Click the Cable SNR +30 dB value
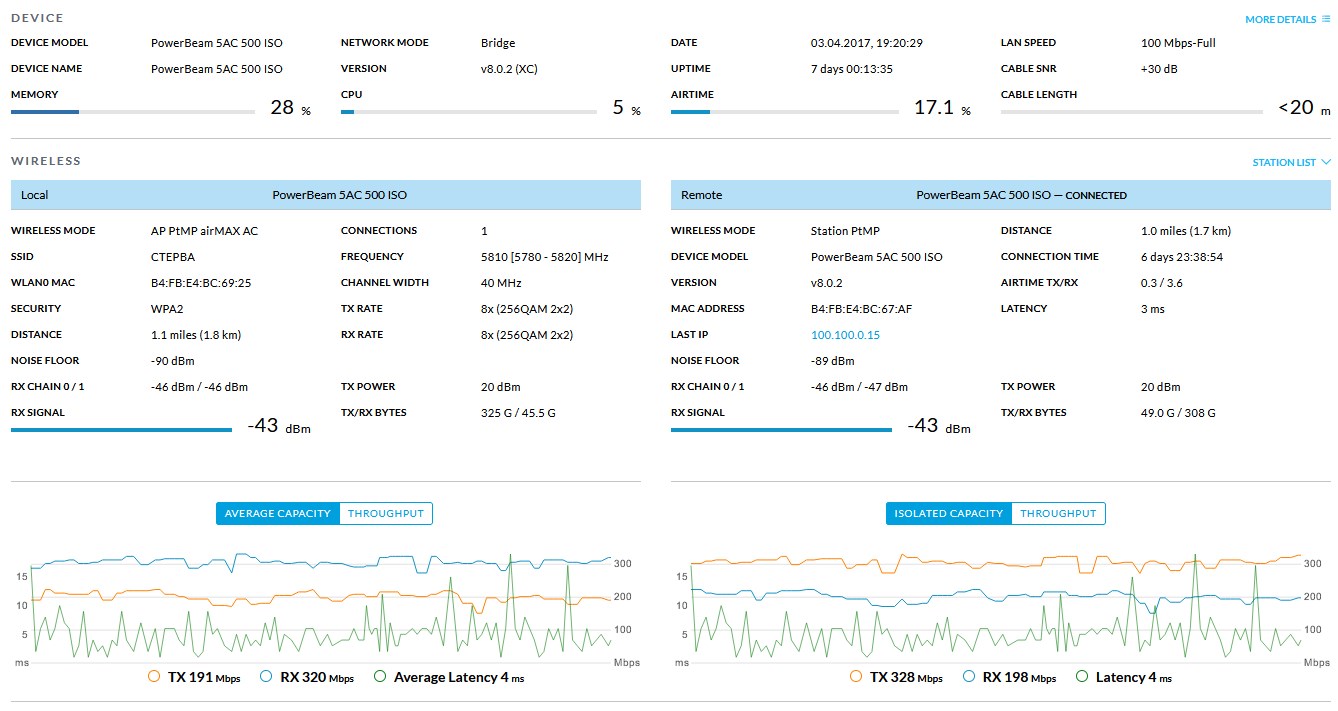This screenshot has width=1338, height=711. click(x=1159, y=69)
